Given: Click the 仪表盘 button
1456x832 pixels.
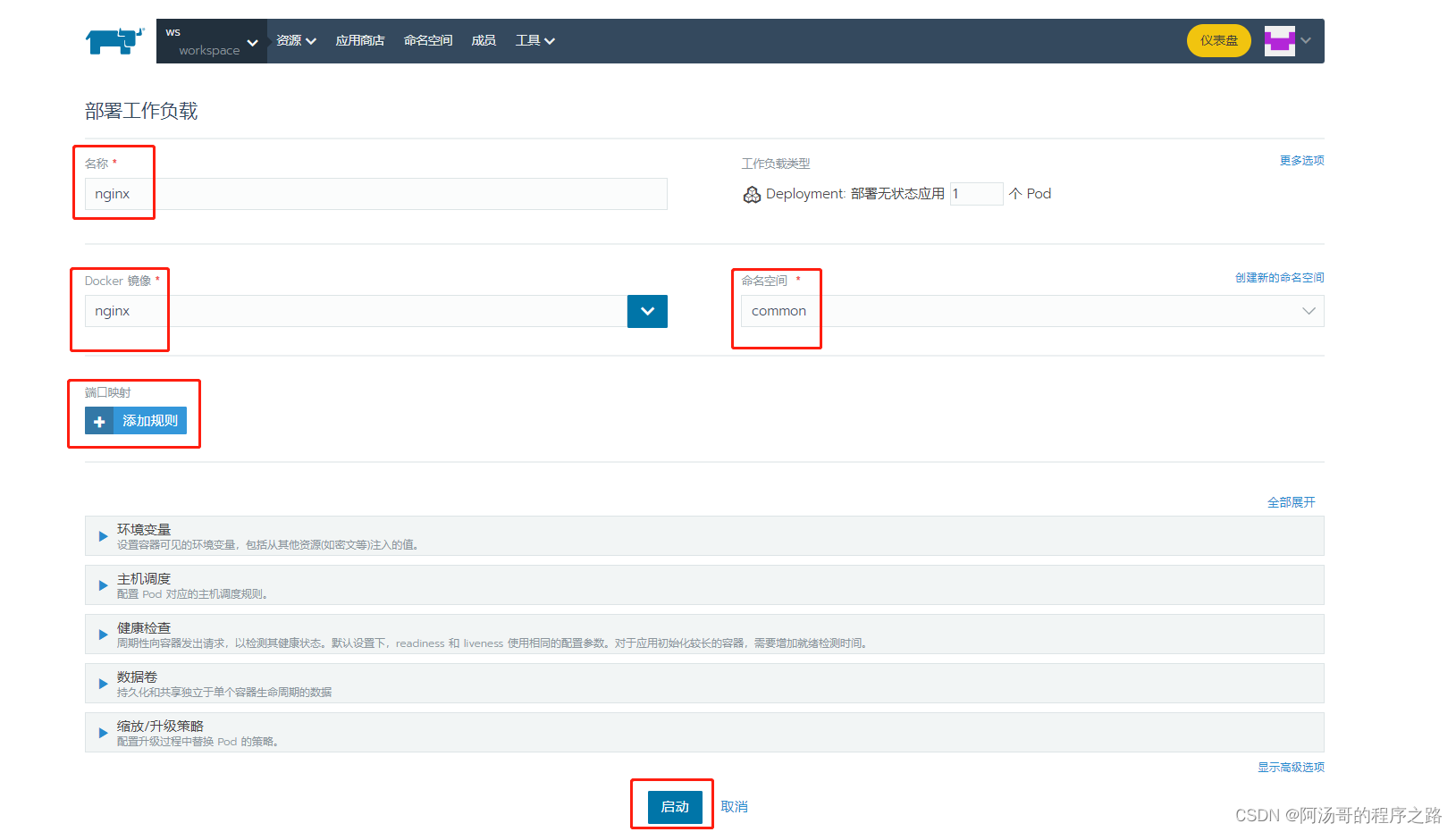Looking at the screenshot, I should (1219, 41).
